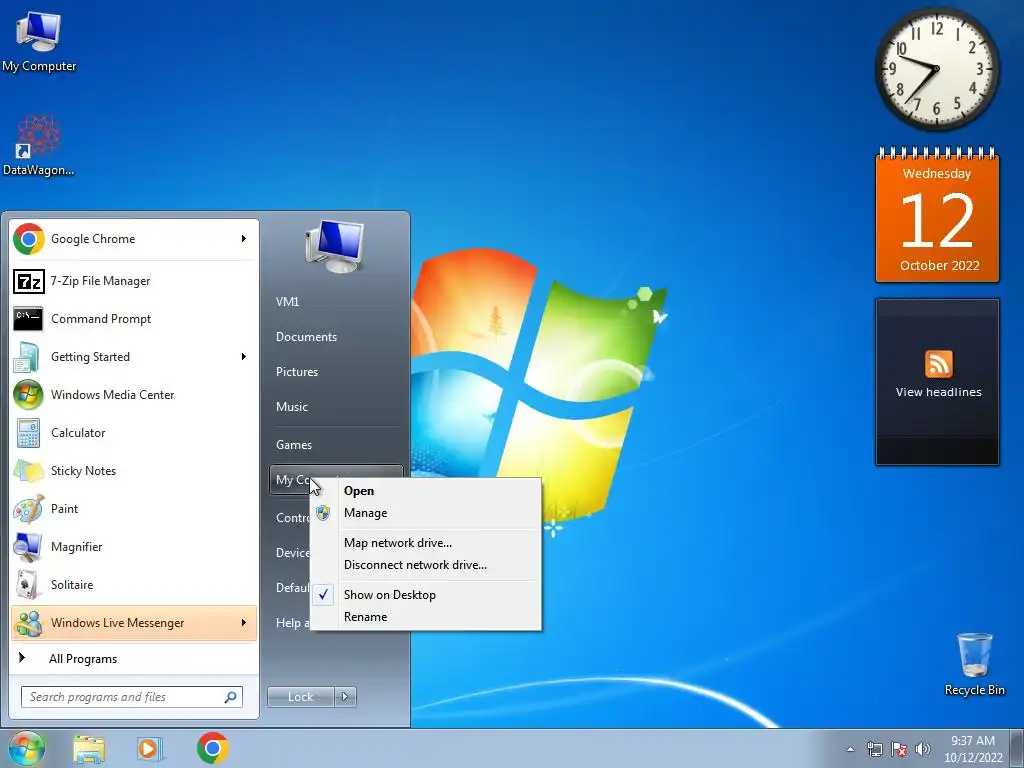Open the My Computer desktop icon
The image size is (1024, 768).
tap(39, 42)
